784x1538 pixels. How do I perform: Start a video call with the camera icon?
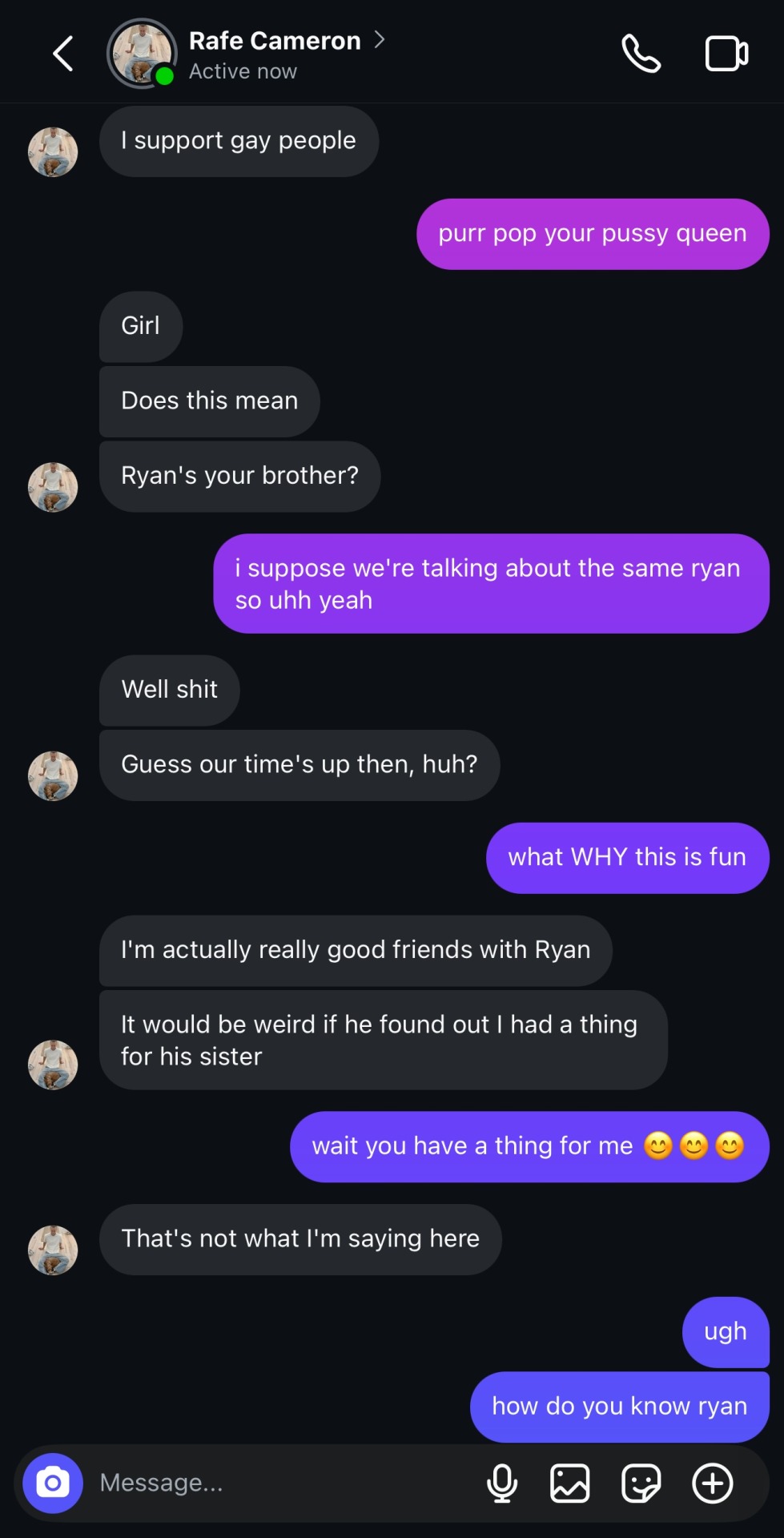[x=726, y=54]
